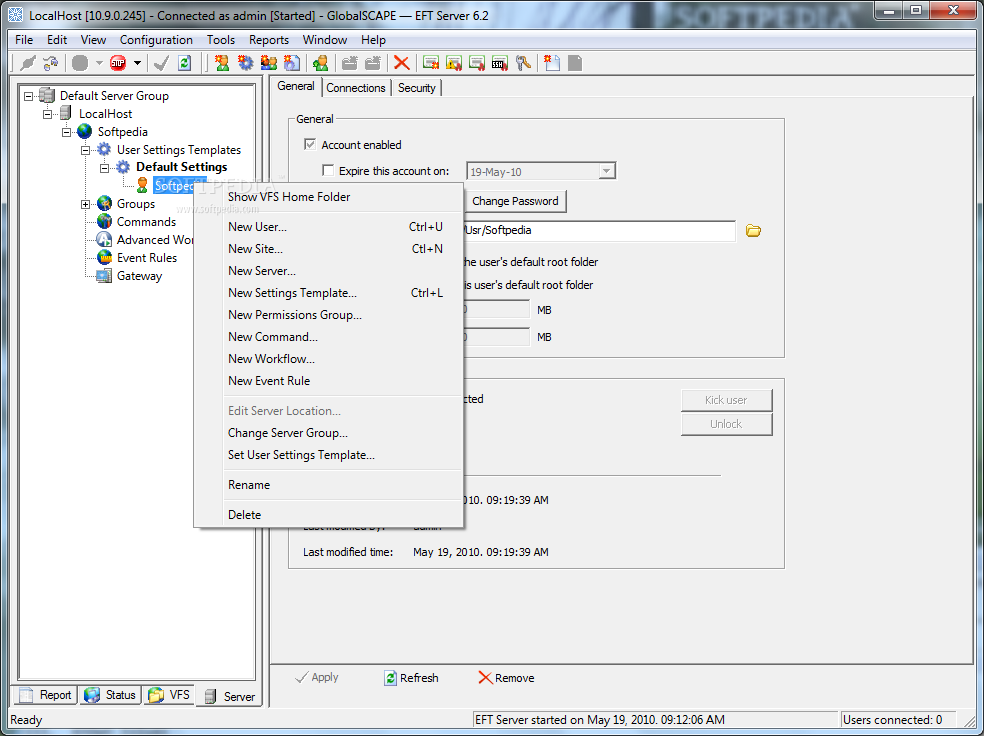Expand the Groups tree node

(x=86, y=205)
